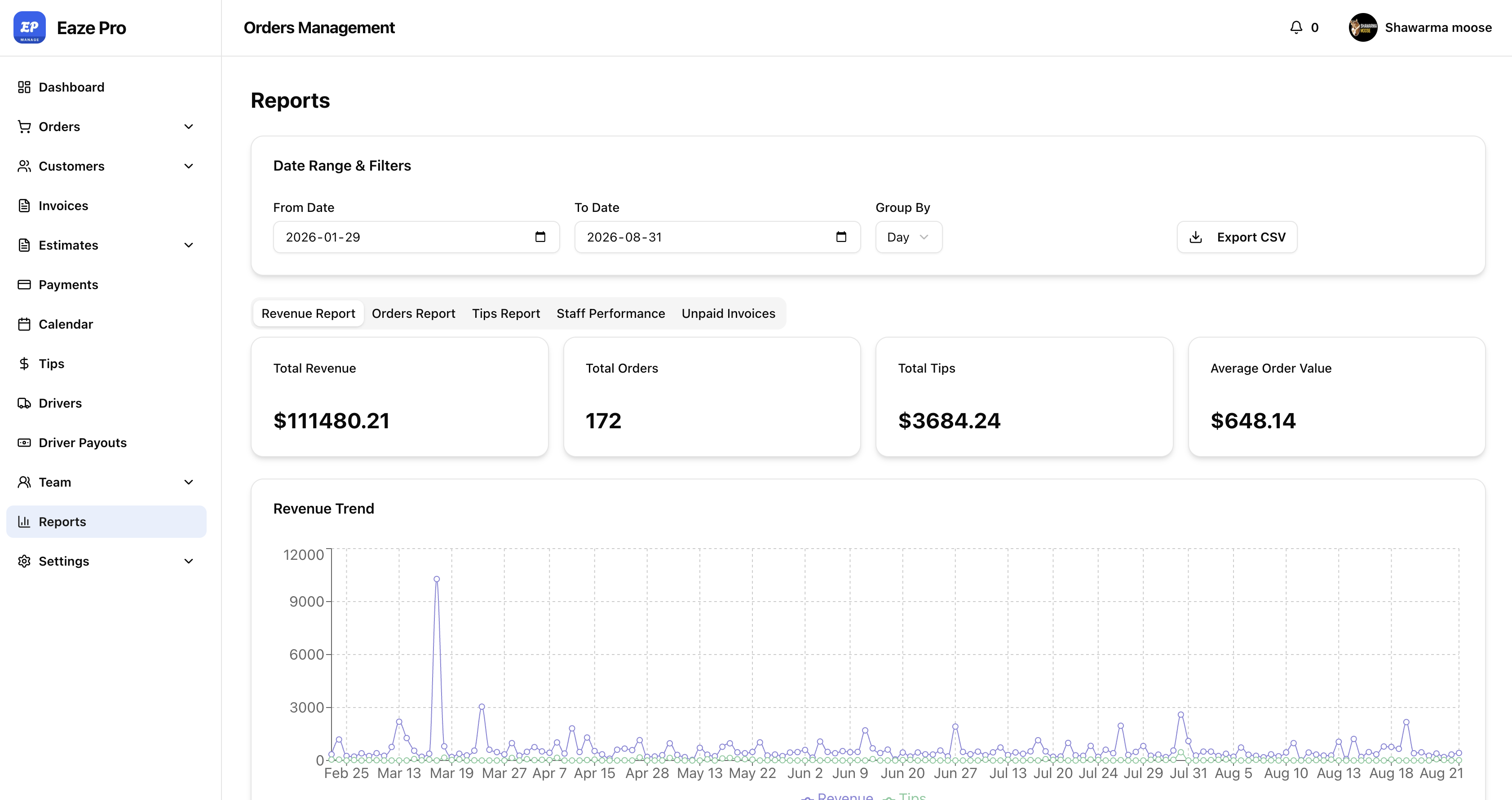Click the Total Orders 172 value
1512x800 pixels.
(x=603, y=421)
